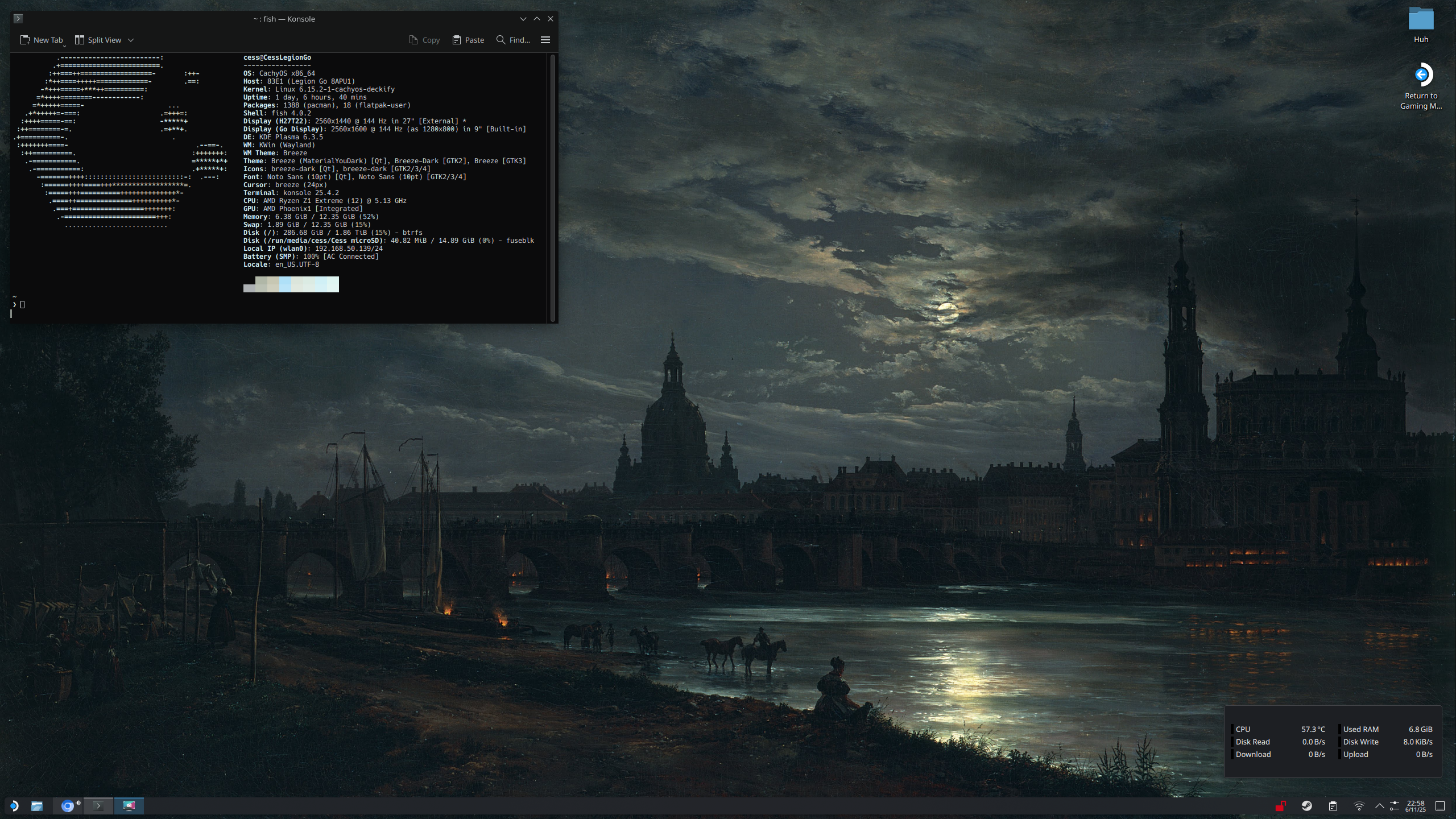Expand the Split View dropdown chevron
Screen dimensions: 1456x819
[131, 40]
